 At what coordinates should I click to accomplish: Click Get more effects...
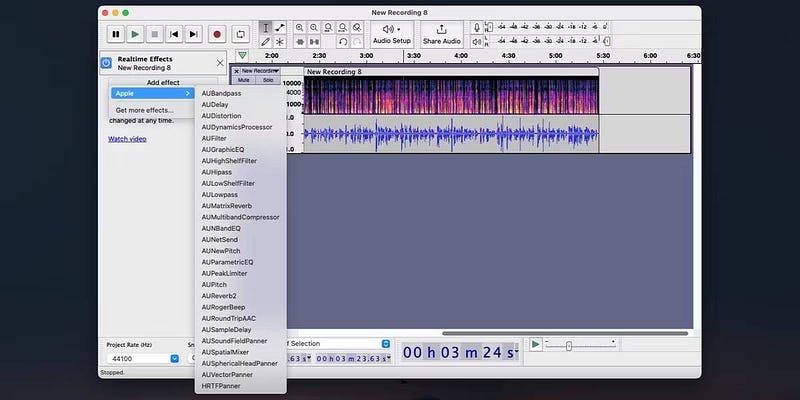click(144, 110)
